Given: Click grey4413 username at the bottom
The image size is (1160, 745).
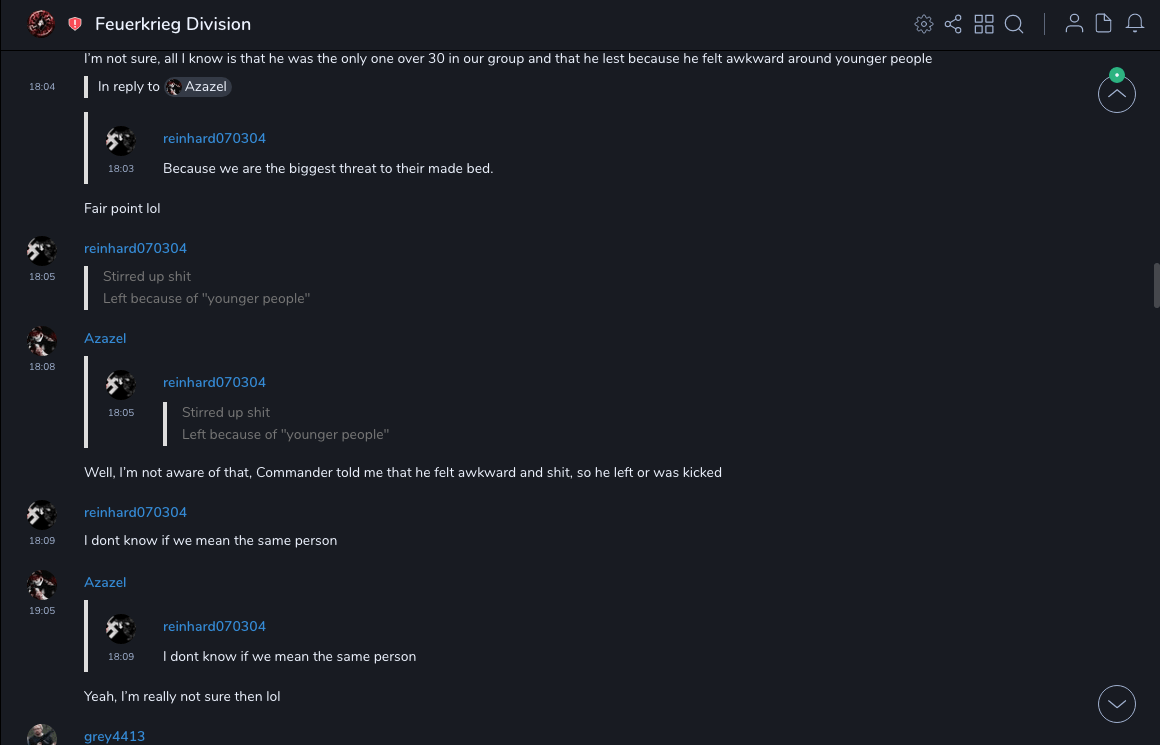Looking at the screenshot, I should pos(114,736).
